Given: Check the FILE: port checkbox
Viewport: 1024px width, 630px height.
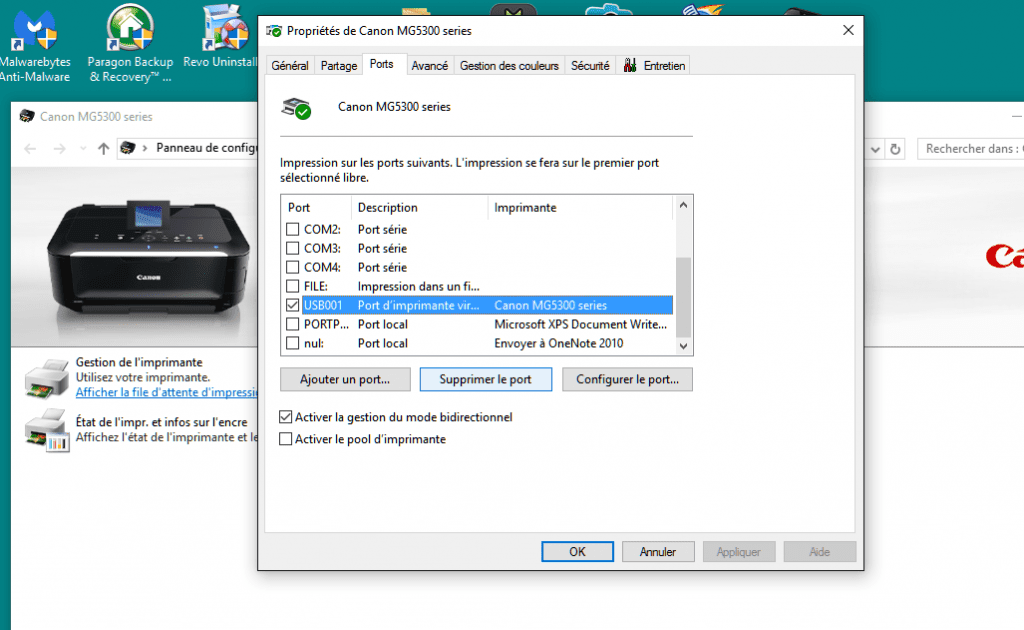Looking at the screenshot, I should (x=293, y=286).
